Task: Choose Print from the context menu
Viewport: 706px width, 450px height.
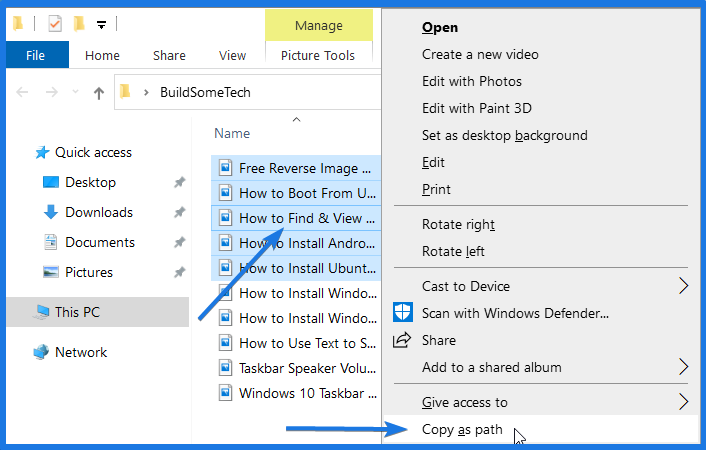Action: coord(436,190)
